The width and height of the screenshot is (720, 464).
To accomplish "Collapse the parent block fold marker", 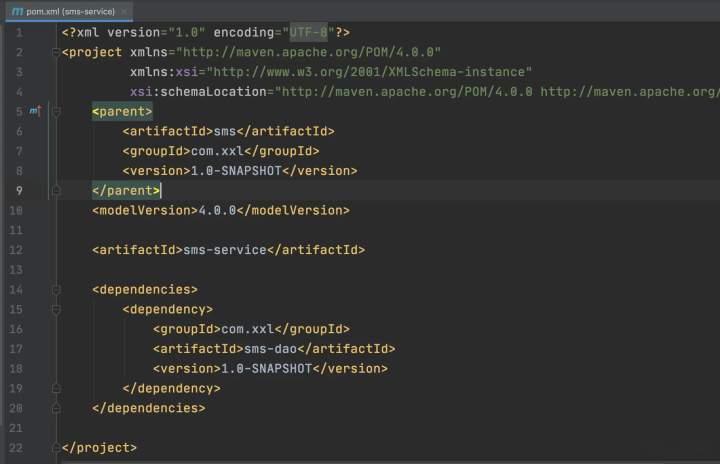I will tap(56, 111).
